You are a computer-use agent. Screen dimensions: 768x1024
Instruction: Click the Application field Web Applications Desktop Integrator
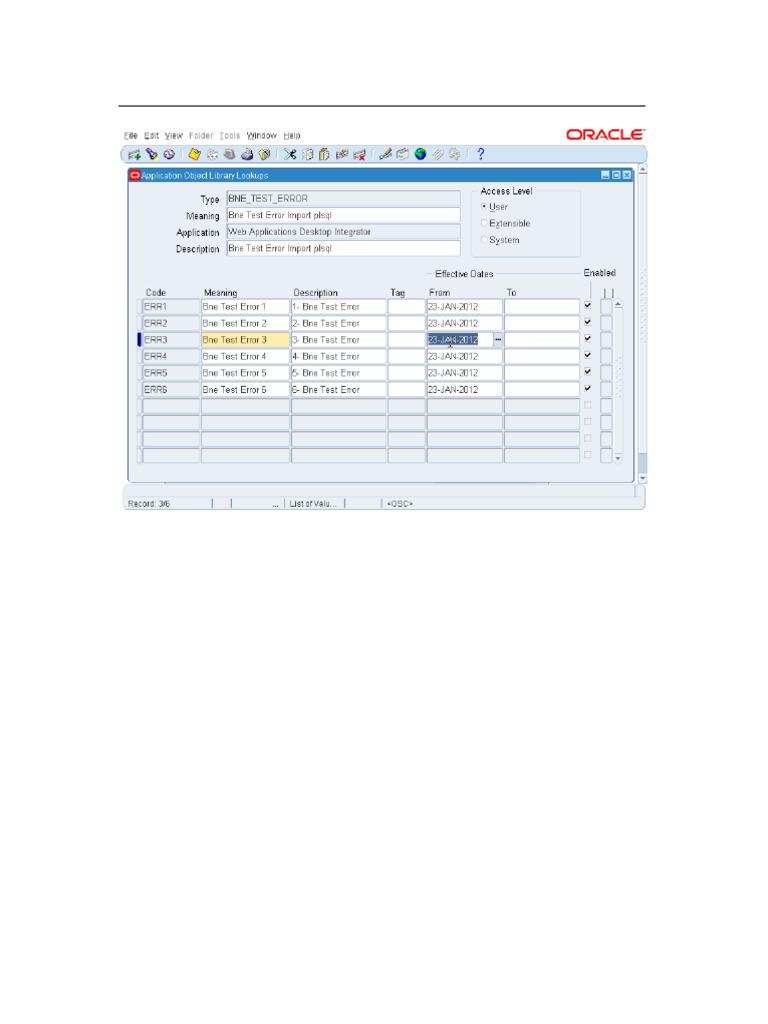tap(344, 232)
